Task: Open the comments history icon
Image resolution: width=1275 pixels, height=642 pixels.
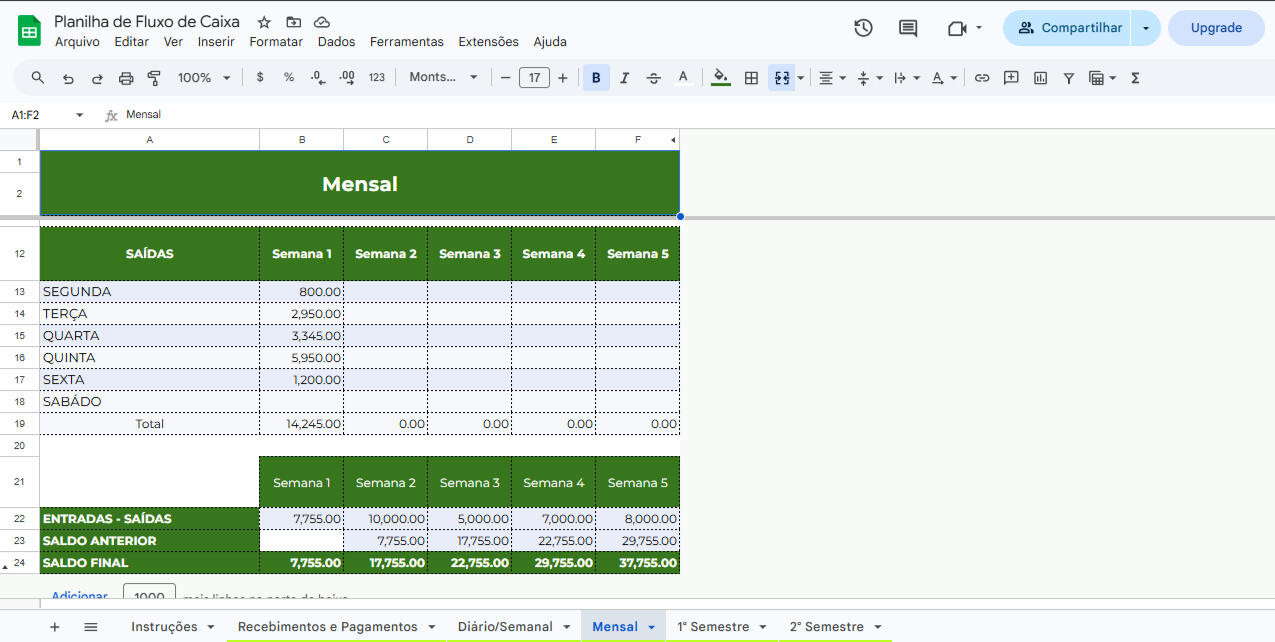Action: [x=908, y=28]
